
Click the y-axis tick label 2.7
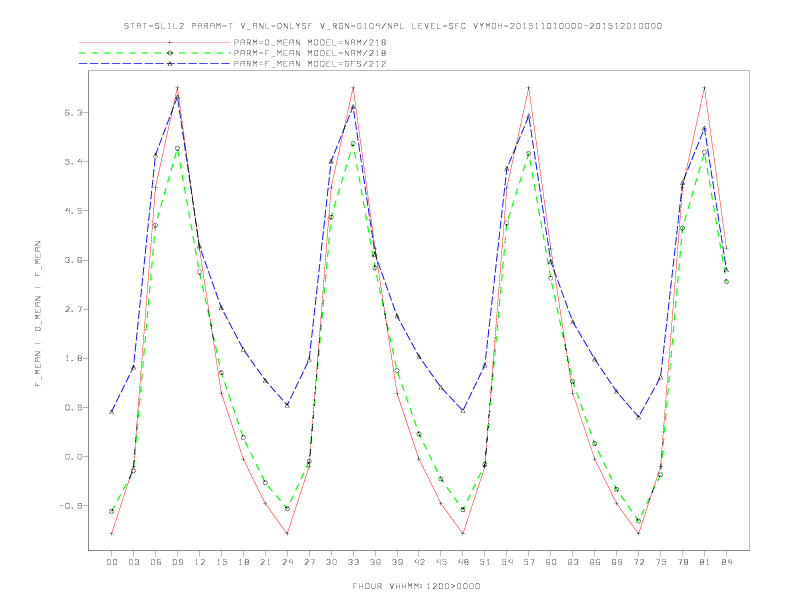pos(73,309)
